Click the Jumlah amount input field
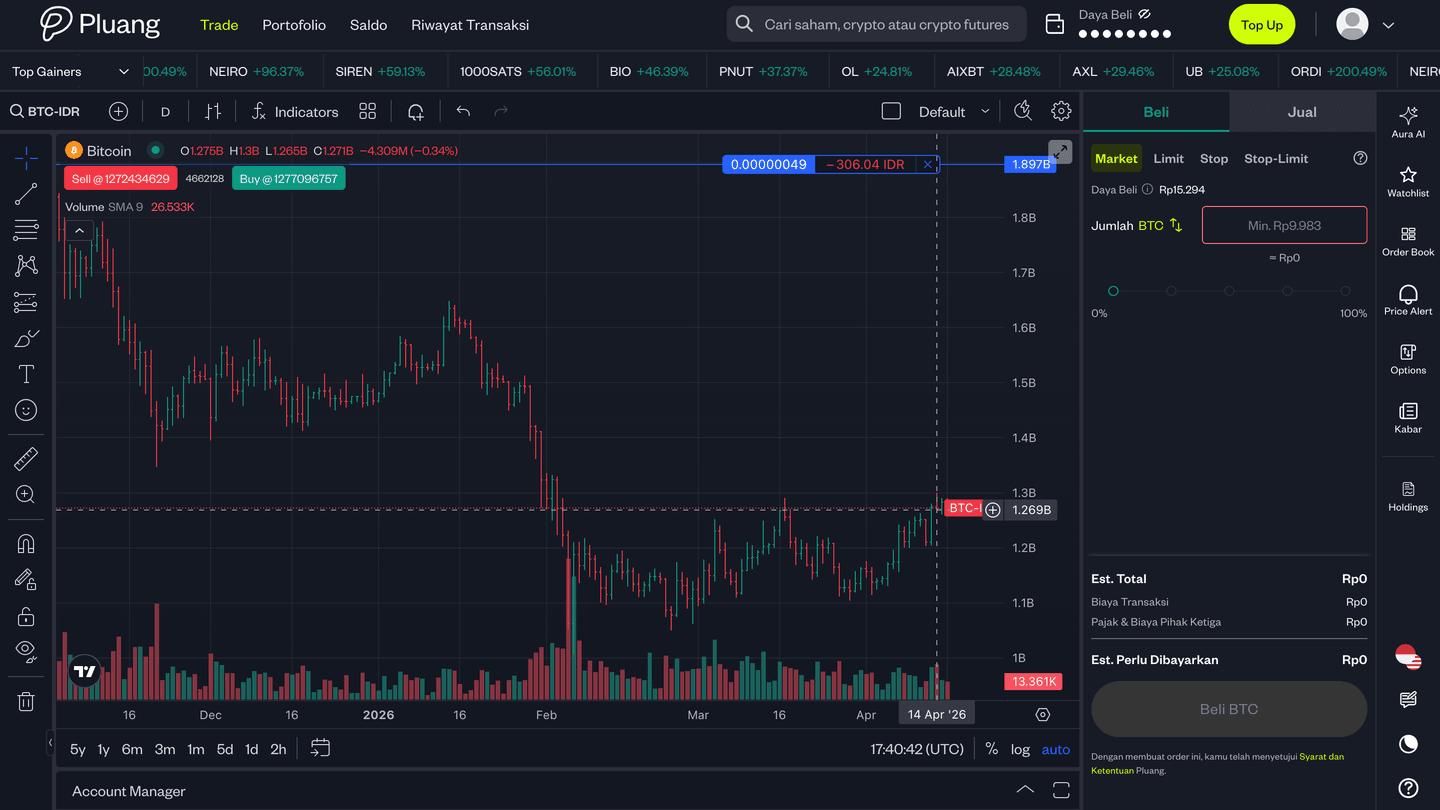The image size is (1440, 810). point(1284,225)
